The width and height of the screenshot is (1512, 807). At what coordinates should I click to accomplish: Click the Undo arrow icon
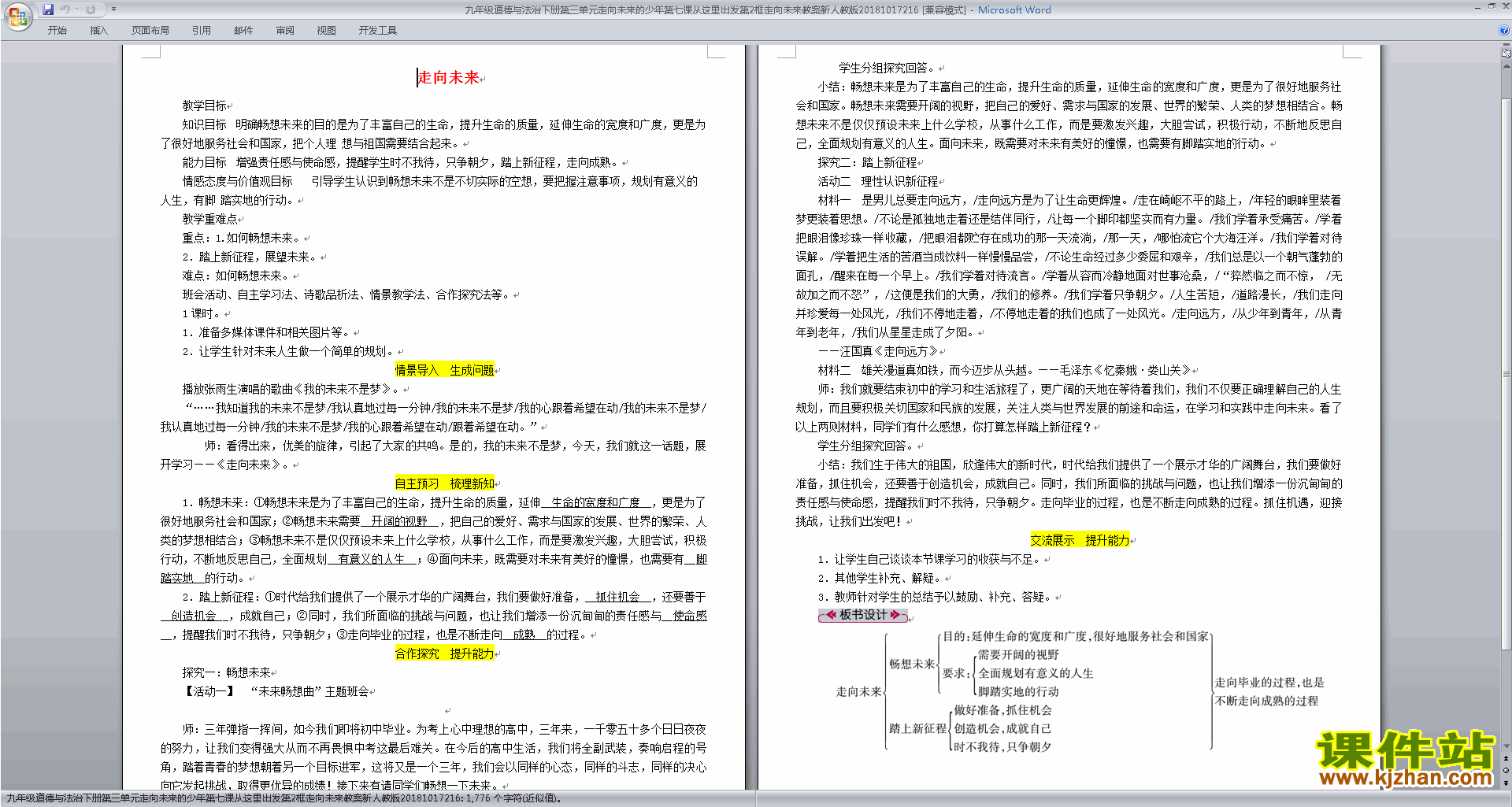65,9
